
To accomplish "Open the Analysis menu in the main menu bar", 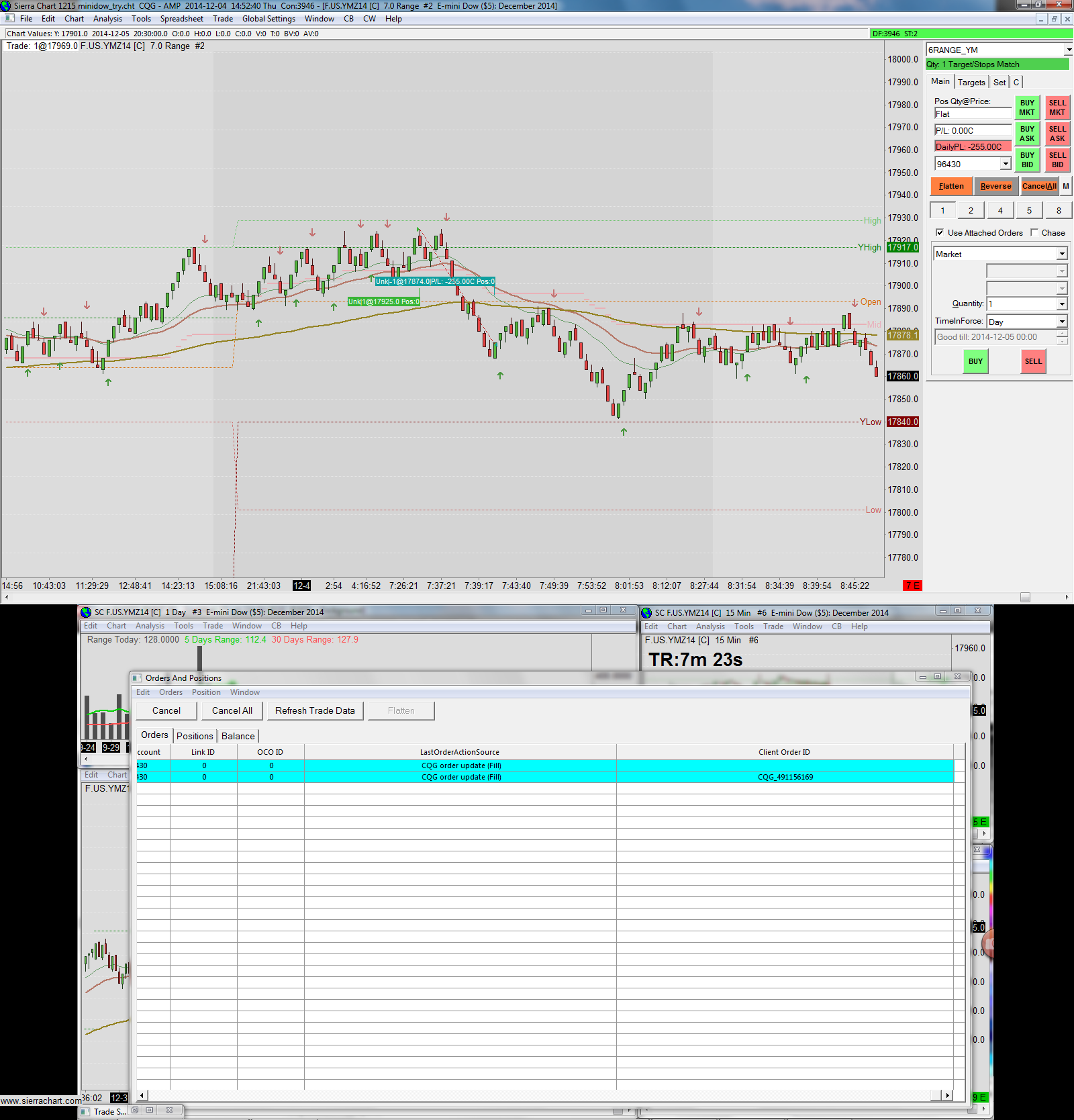I will coord(108,19).
